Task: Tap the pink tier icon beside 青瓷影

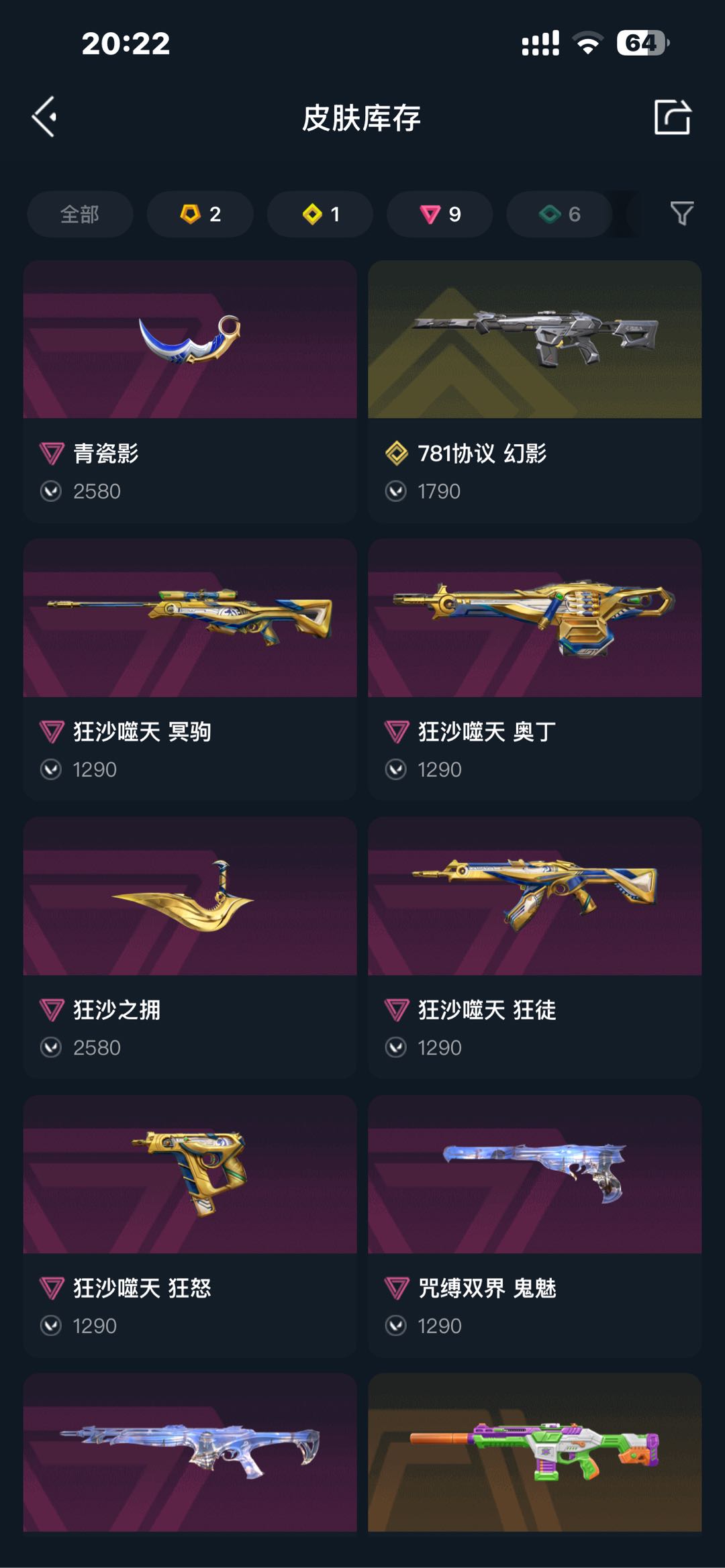Action: 51,454
